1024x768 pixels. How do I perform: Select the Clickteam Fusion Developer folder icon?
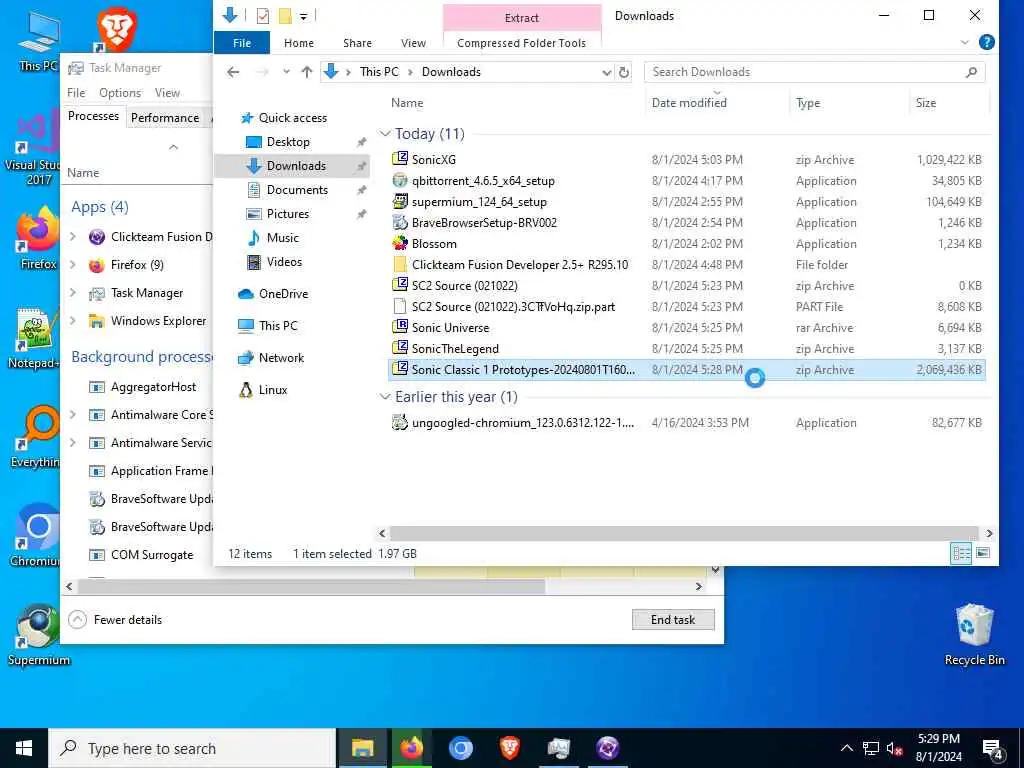tap(400, 264)
